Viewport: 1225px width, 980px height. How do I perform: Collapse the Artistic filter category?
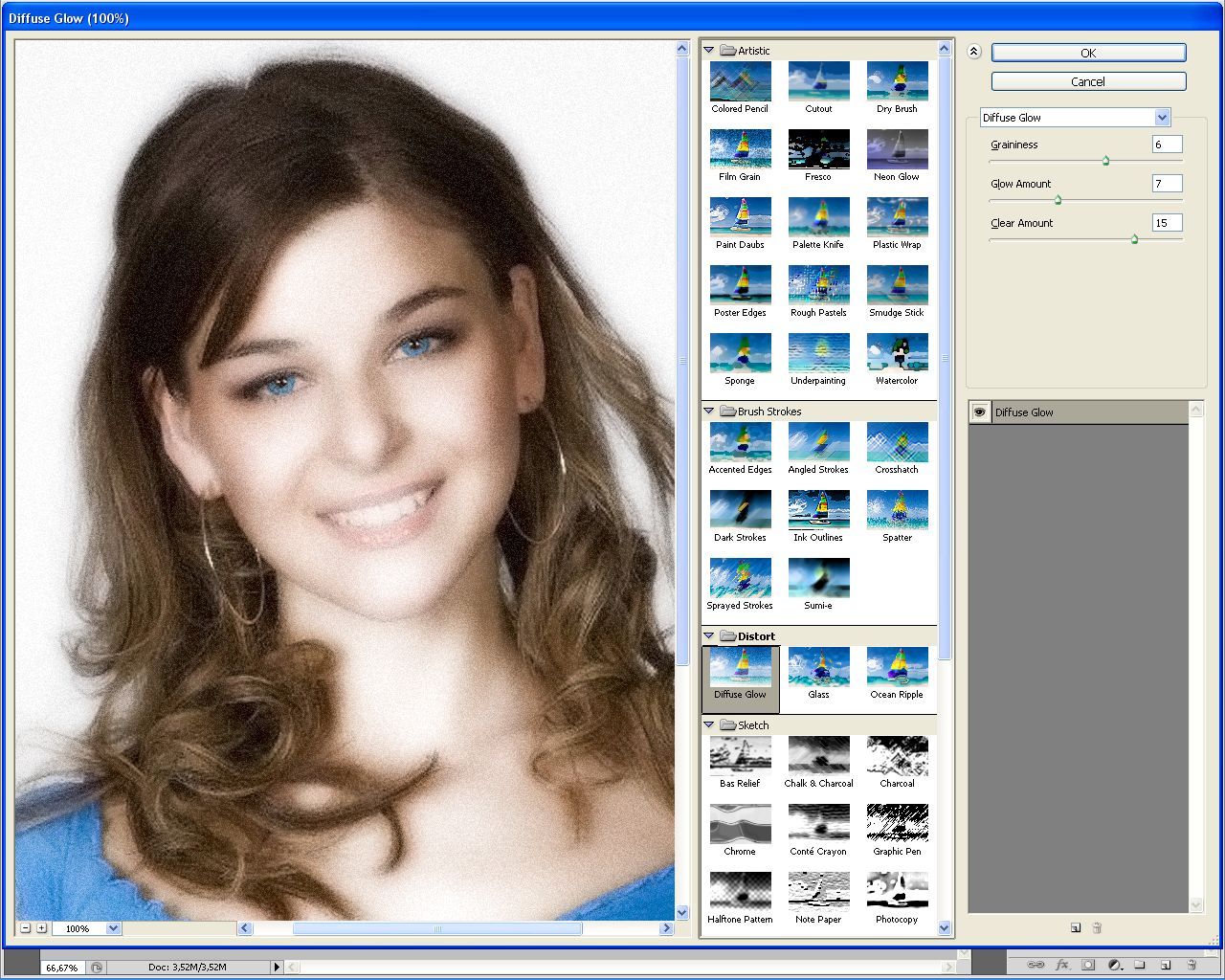709,51
